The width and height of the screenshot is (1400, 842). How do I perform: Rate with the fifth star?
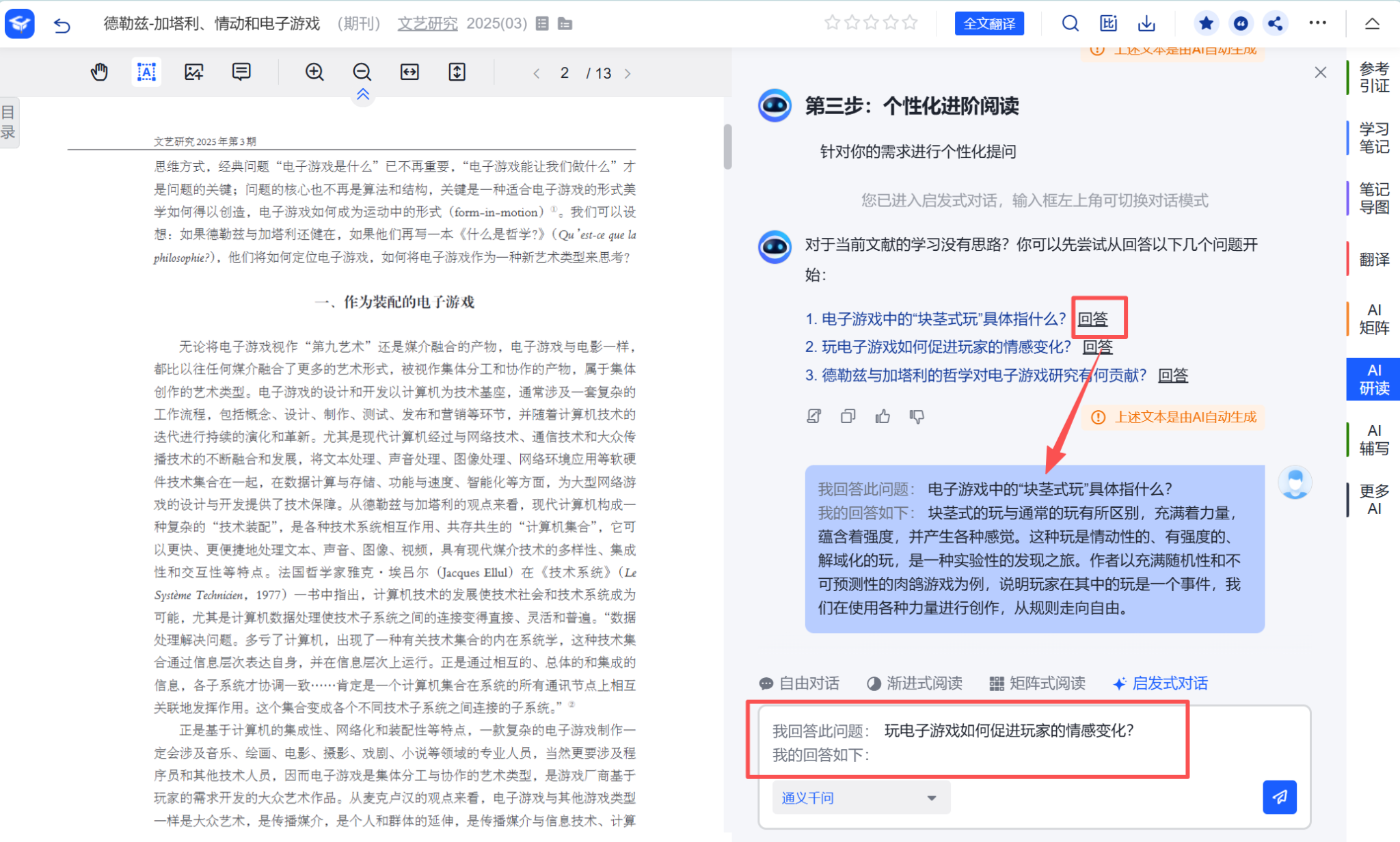point(910,23)
